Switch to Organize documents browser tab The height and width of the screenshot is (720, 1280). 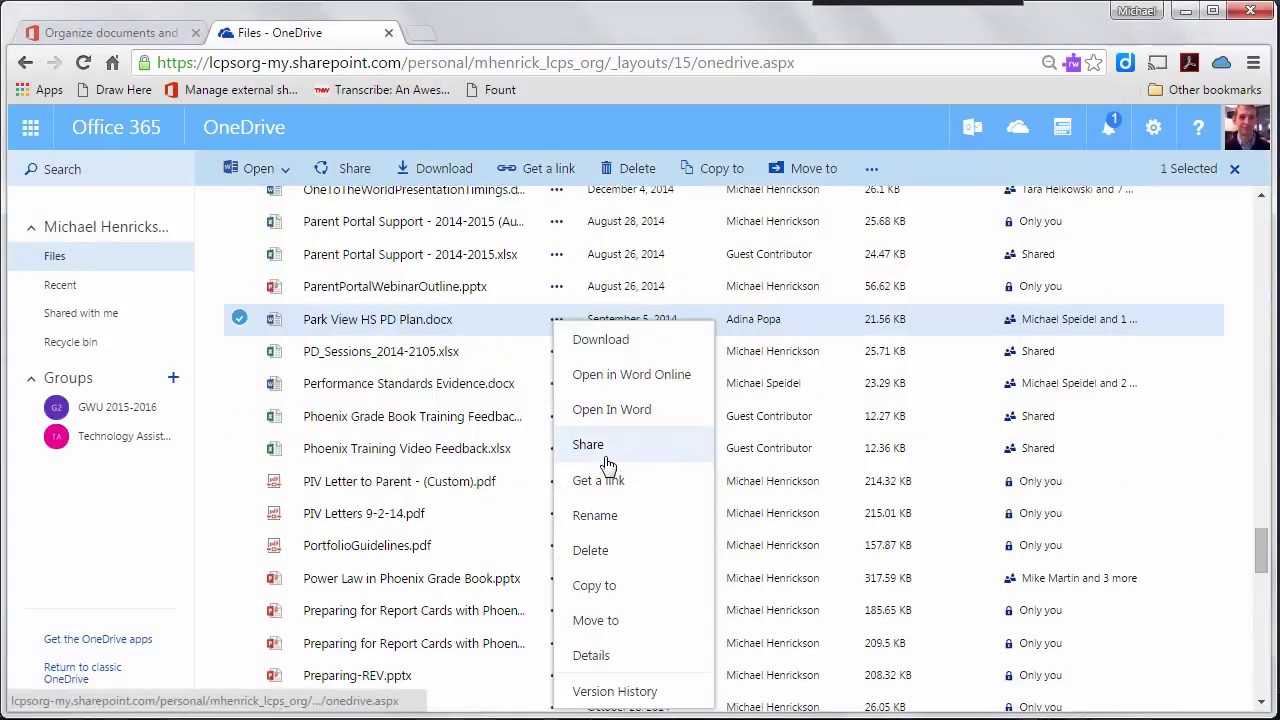(x=110, y=33)
